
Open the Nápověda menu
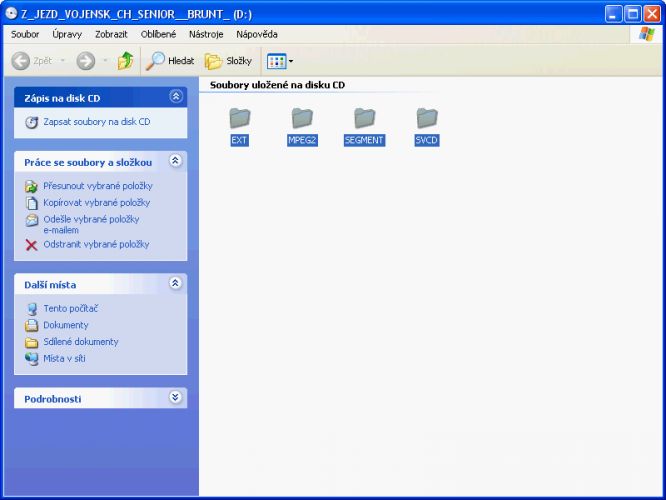point(257,34)
